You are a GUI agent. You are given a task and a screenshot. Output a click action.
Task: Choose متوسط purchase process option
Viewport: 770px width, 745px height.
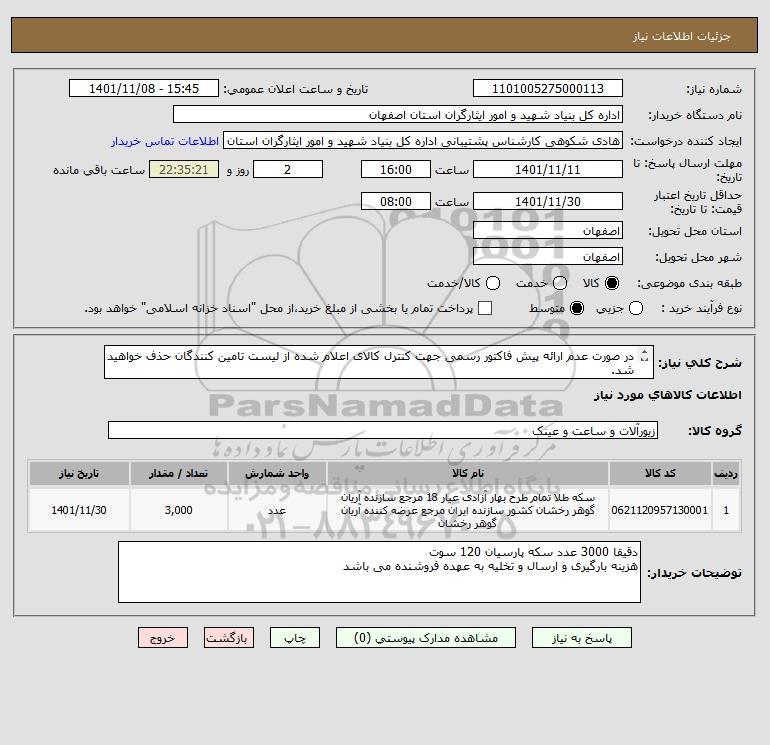pyautogui.click(x=577, y=308)
